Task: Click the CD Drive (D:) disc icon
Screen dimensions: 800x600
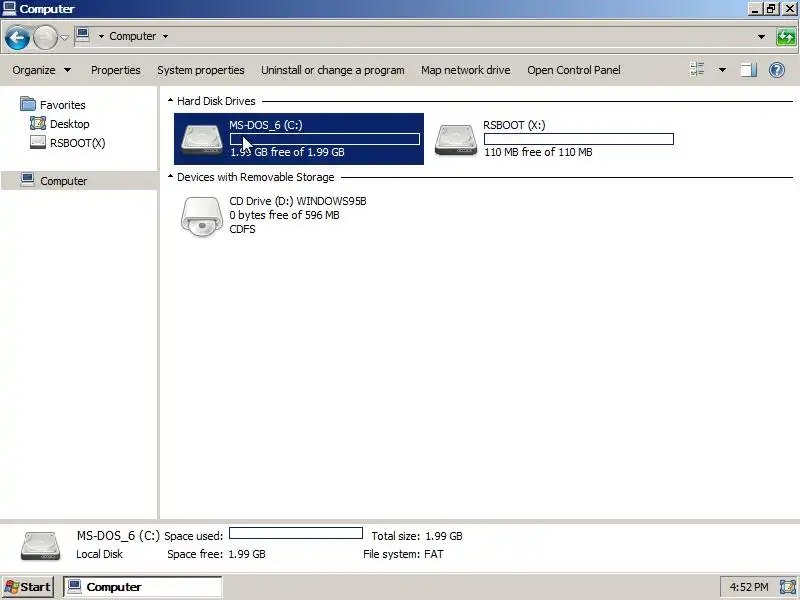Action: pyautogui.click(x=202, y=217)
